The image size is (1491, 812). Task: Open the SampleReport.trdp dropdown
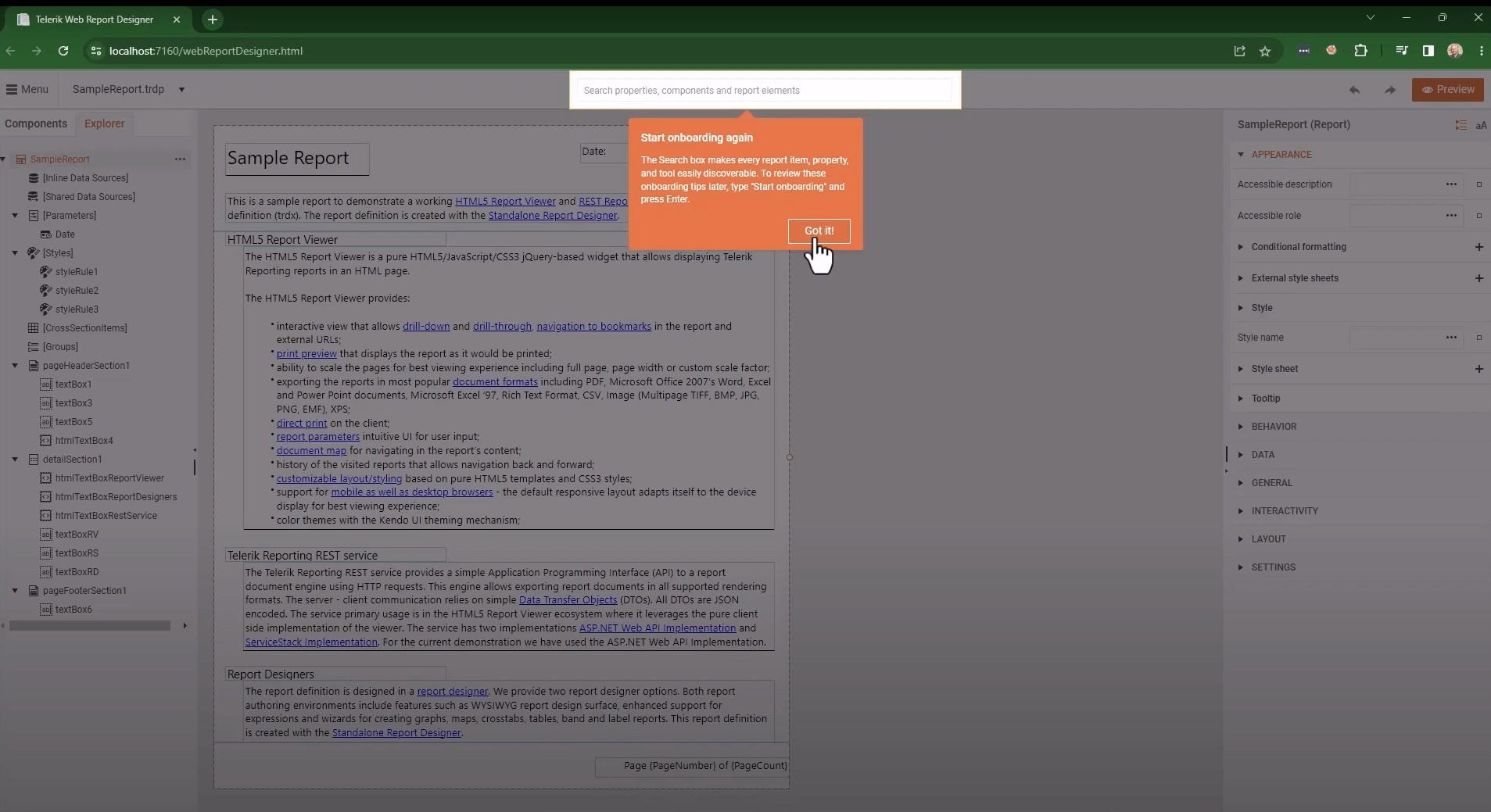tap(182, 89)
